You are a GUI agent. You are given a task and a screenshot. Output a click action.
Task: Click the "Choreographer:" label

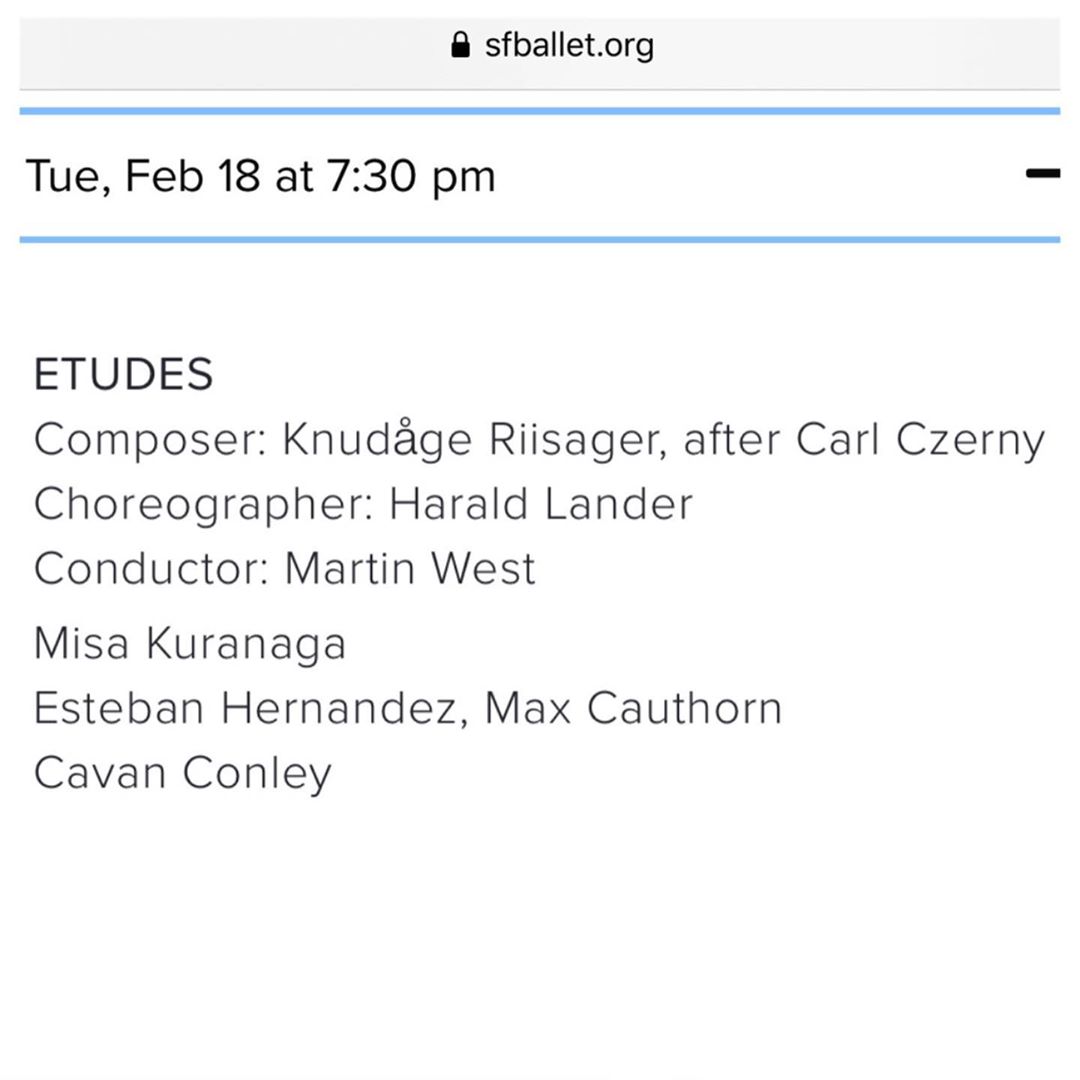pyautogui.click(x=203, y=504)
